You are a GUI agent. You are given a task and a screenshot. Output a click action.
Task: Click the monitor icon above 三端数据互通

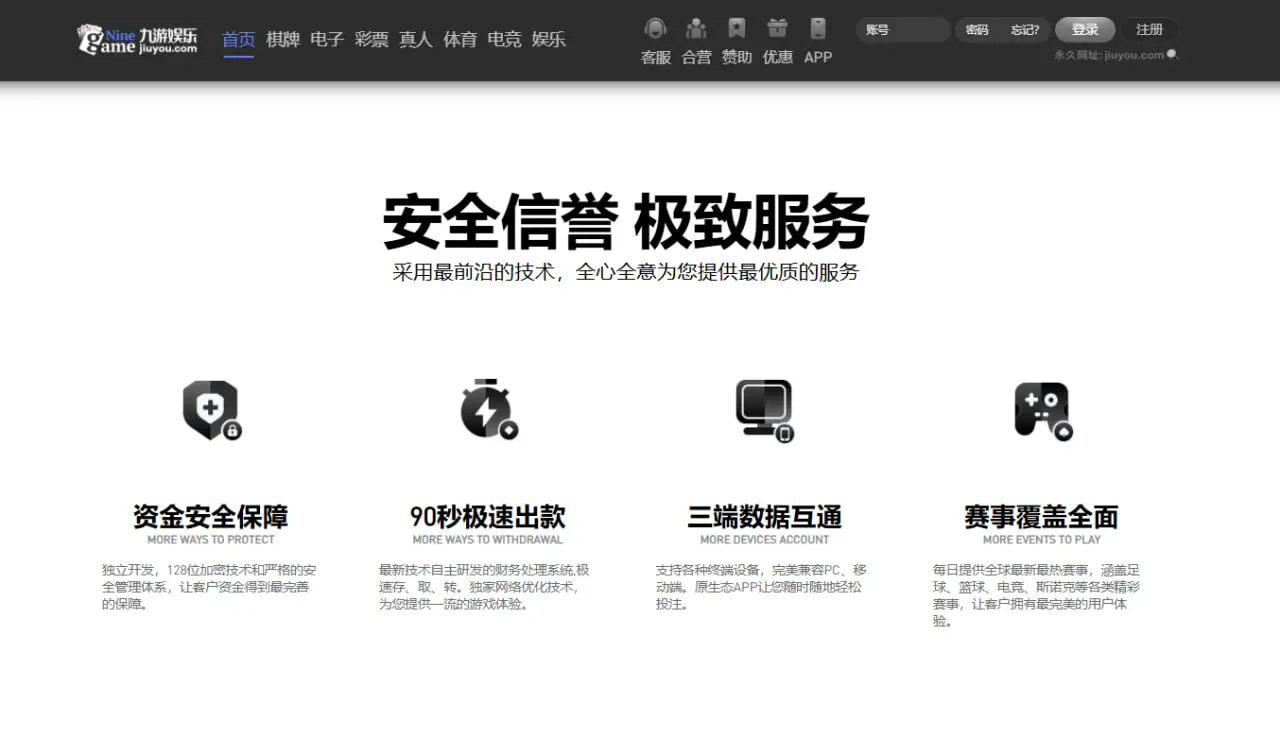[x=764, y=410]
